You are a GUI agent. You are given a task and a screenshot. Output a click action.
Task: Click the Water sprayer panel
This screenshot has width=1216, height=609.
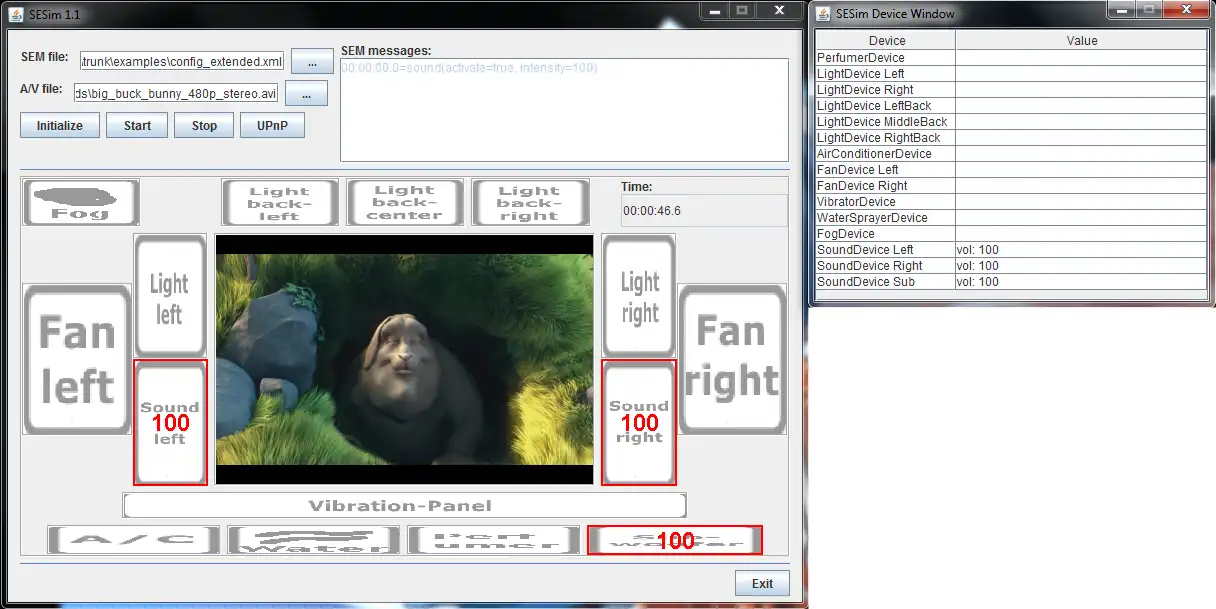(x=314, y=540)
